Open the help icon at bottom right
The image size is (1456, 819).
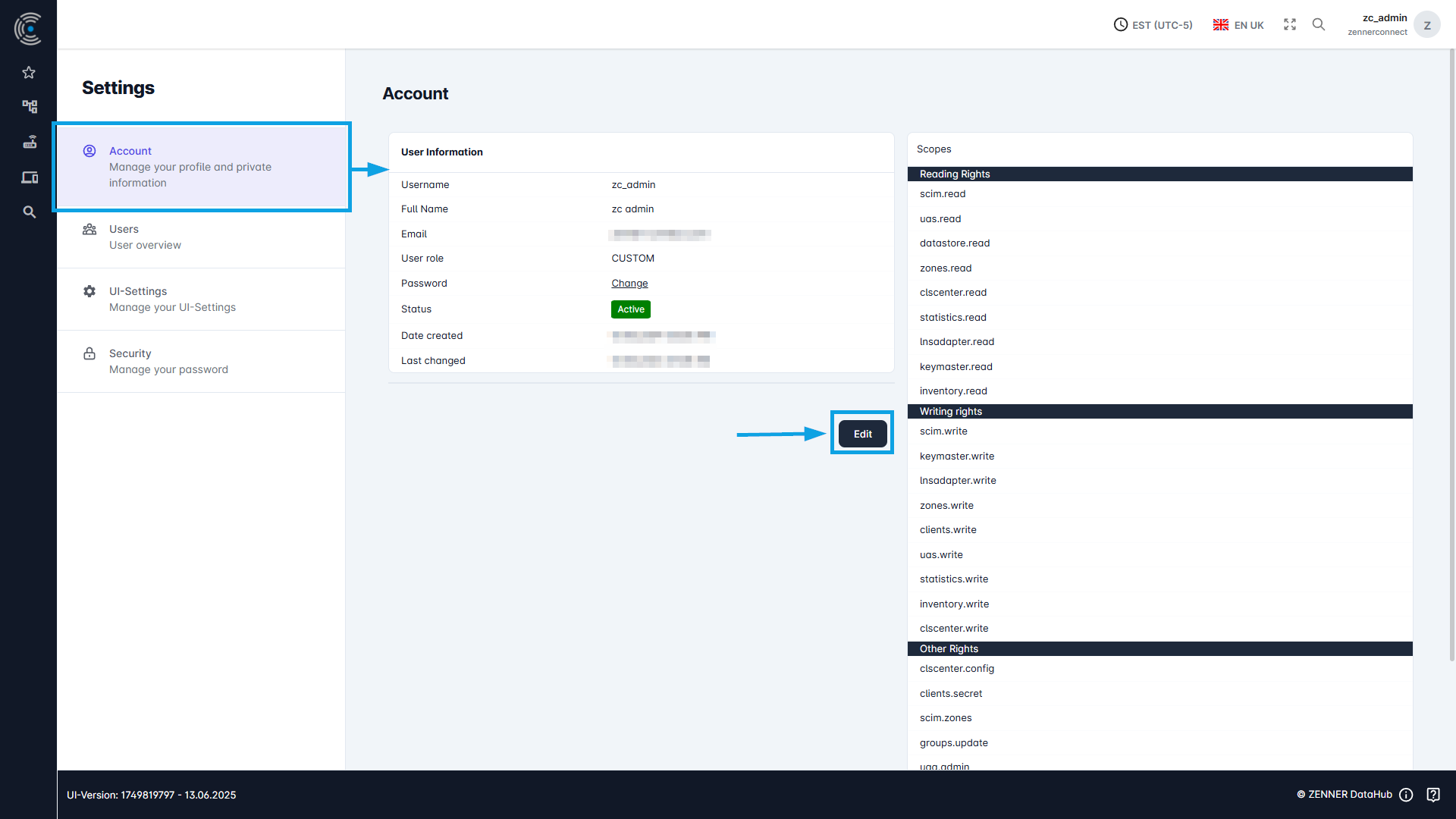[x=1433, y=795]
